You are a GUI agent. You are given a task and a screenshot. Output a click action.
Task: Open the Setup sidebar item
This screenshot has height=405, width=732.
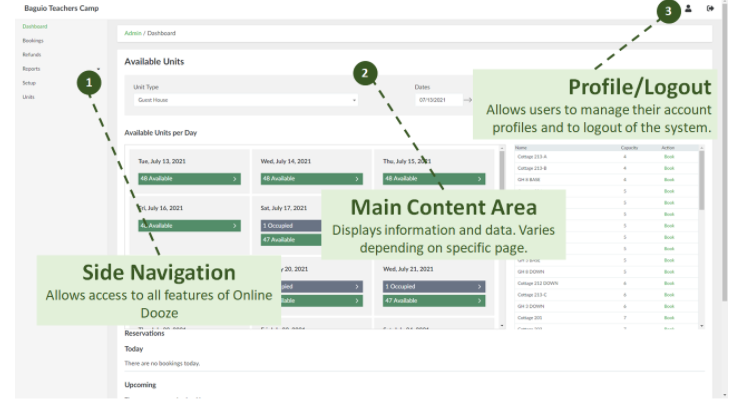tap(29, 82)
